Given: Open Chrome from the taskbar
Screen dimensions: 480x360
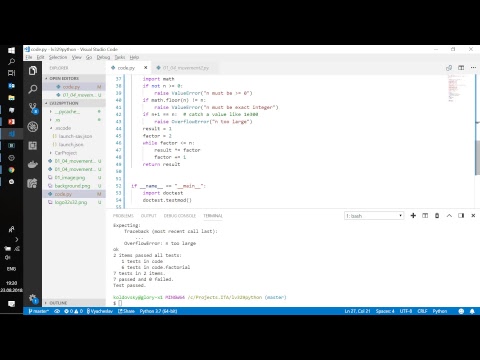Looking at the screenshot, I should (x=11, y=170).
